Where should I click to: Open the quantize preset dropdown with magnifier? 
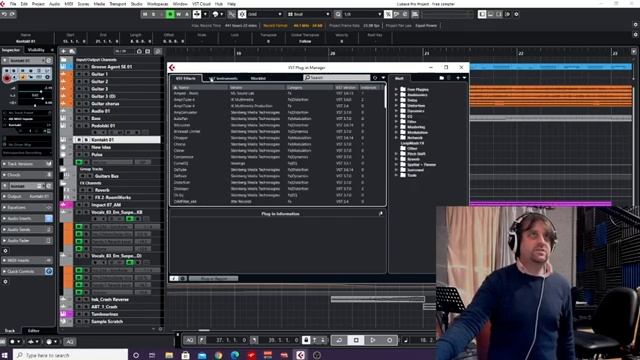[358, 14]
